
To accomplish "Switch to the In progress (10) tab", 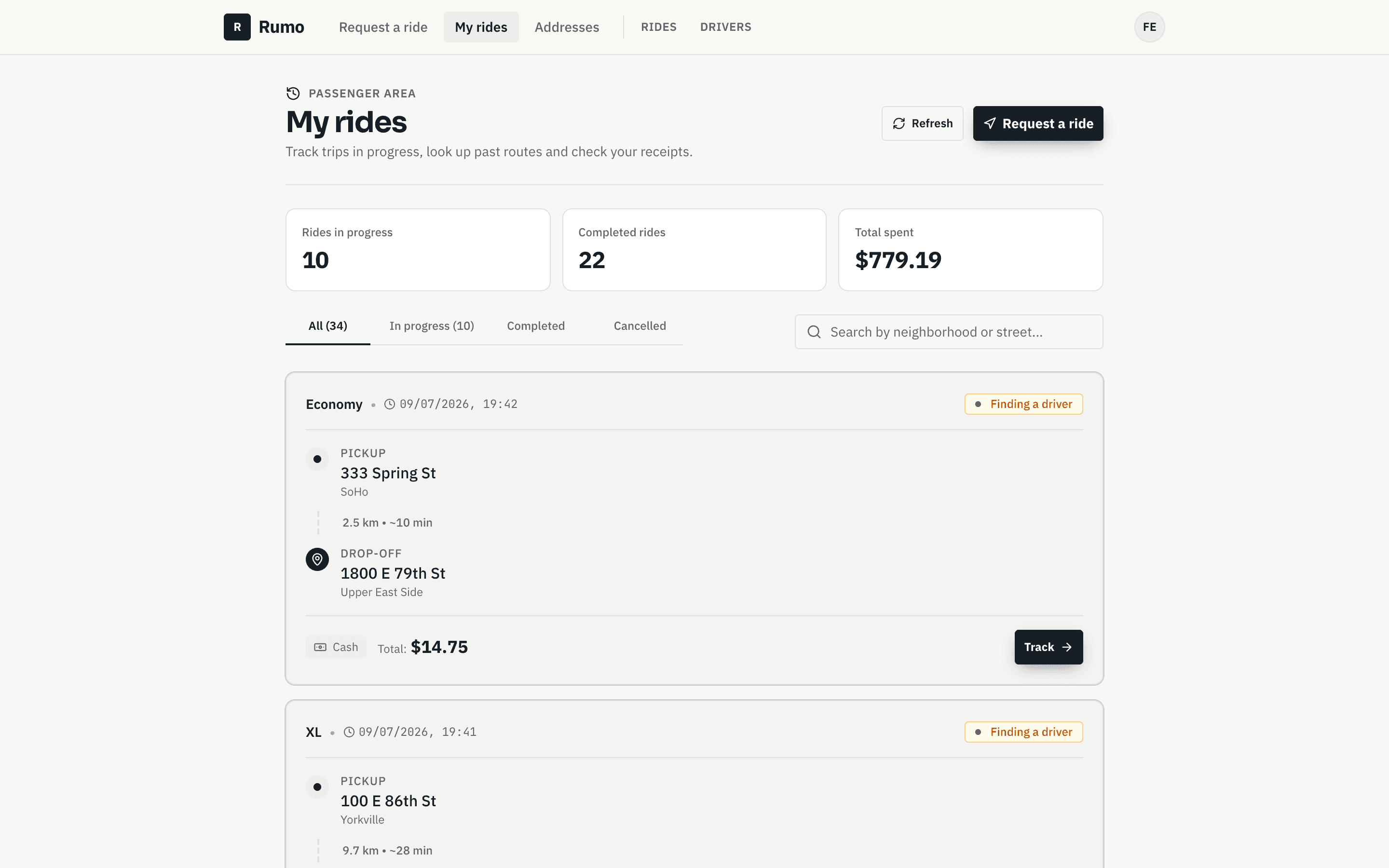I will (x=432, y=326).
